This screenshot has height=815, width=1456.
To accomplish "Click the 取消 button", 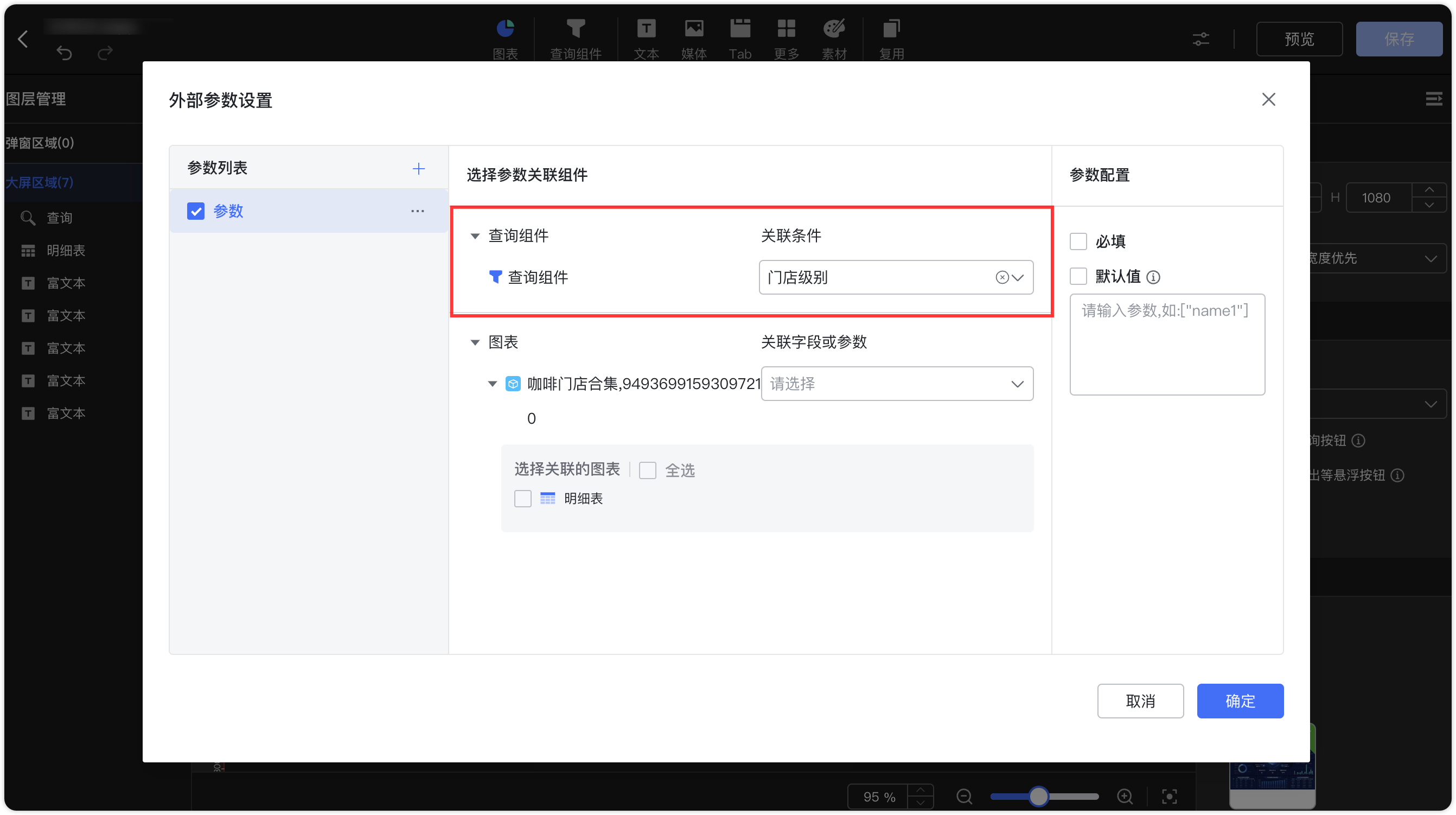I will 1140,701.
